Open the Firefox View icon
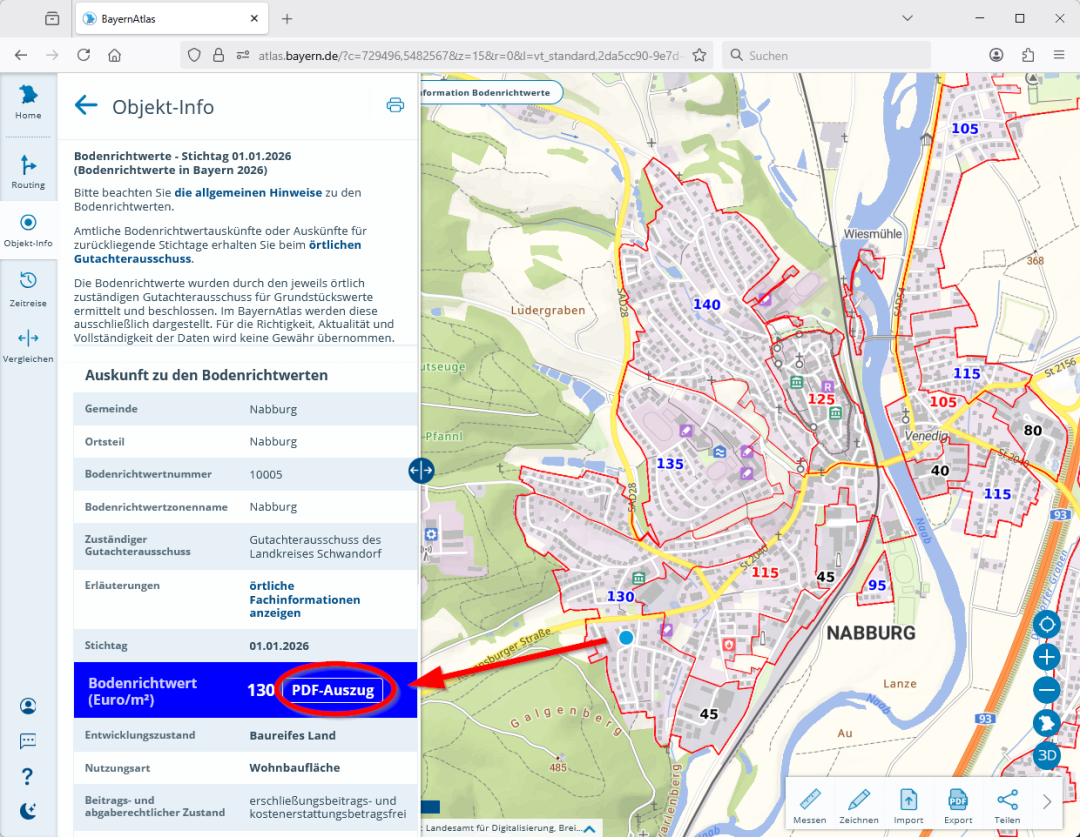Screen dimensions: 1080x837 click(x=52, y=19)
